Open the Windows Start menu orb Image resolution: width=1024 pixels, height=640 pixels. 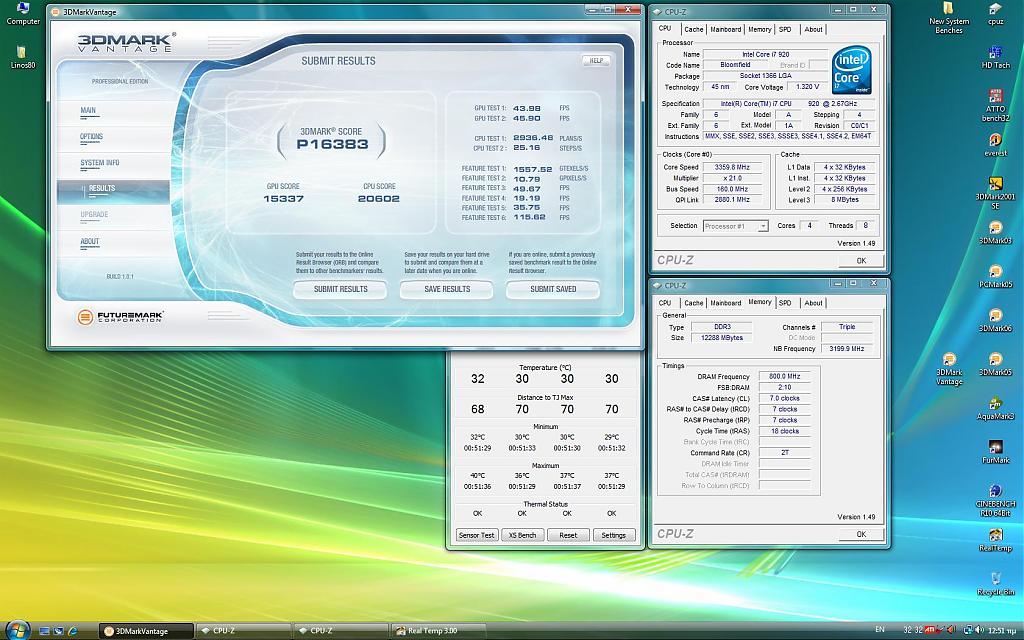coord(17,630)
